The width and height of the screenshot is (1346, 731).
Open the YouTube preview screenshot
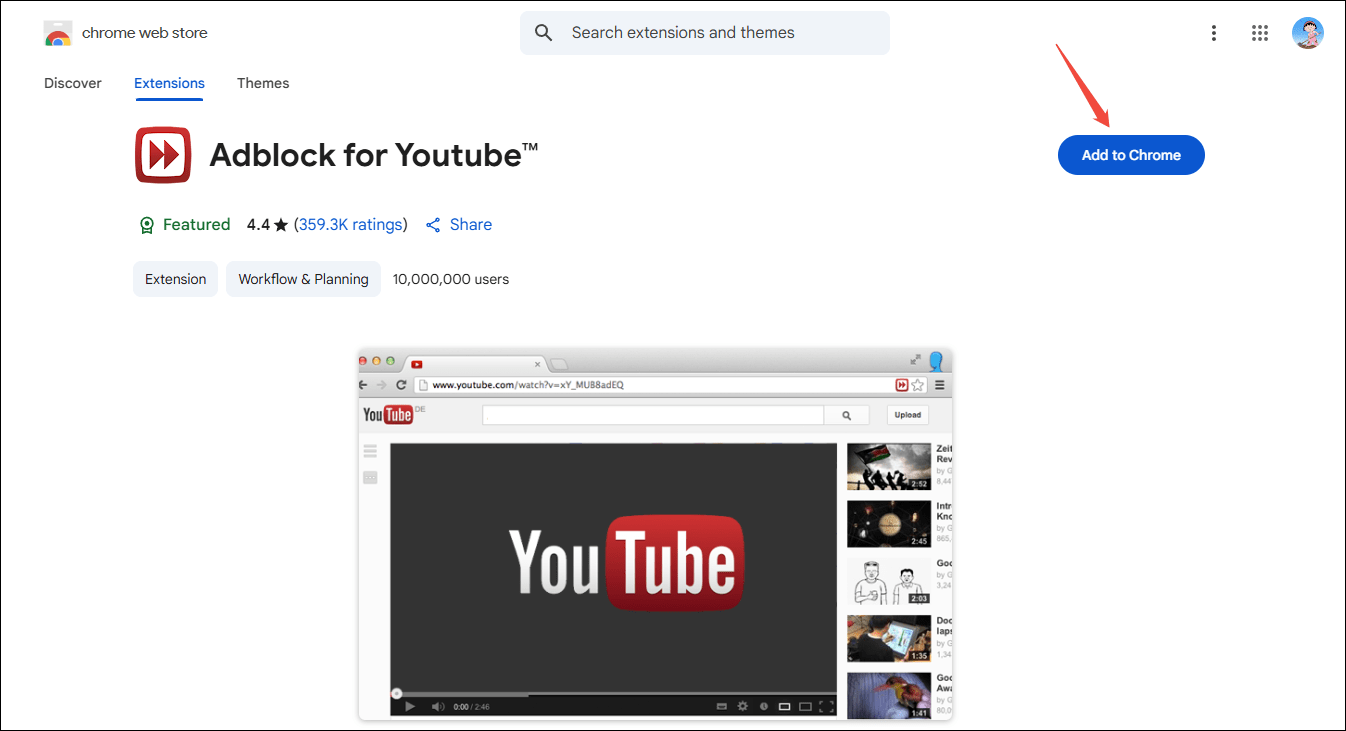(x=655, y=534)
